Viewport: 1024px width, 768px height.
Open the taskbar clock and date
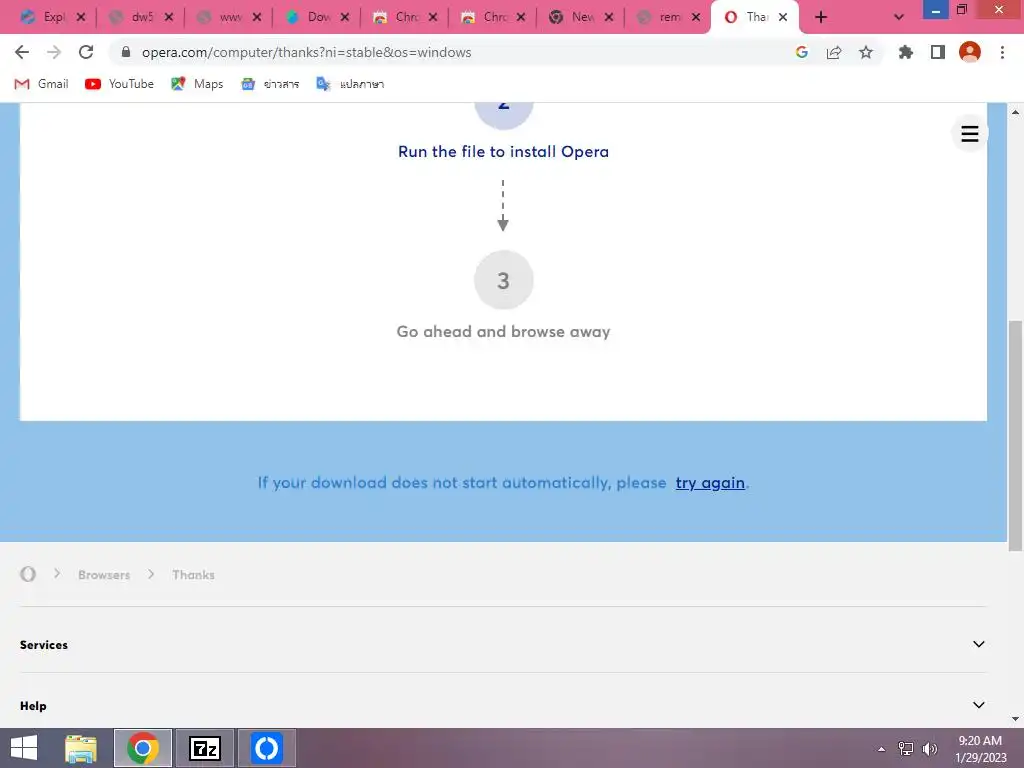click(980, 749)
